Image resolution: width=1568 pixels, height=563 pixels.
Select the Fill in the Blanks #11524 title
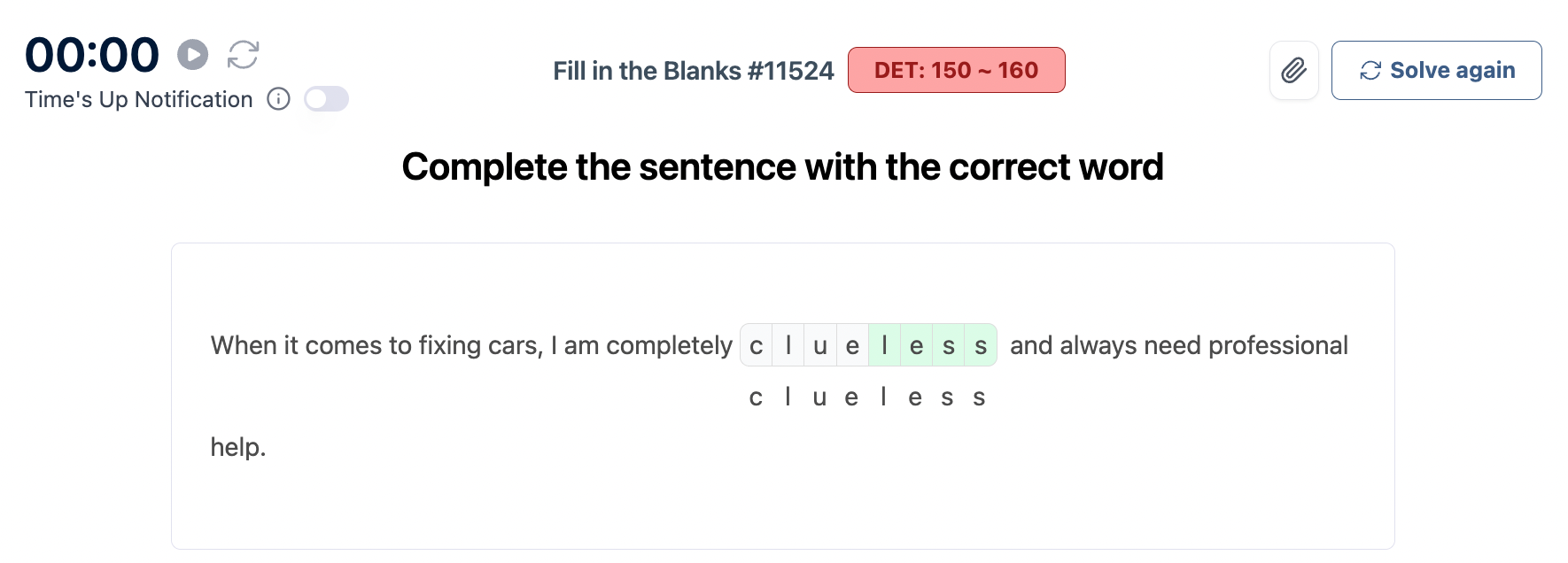click(x=693, y=71)
